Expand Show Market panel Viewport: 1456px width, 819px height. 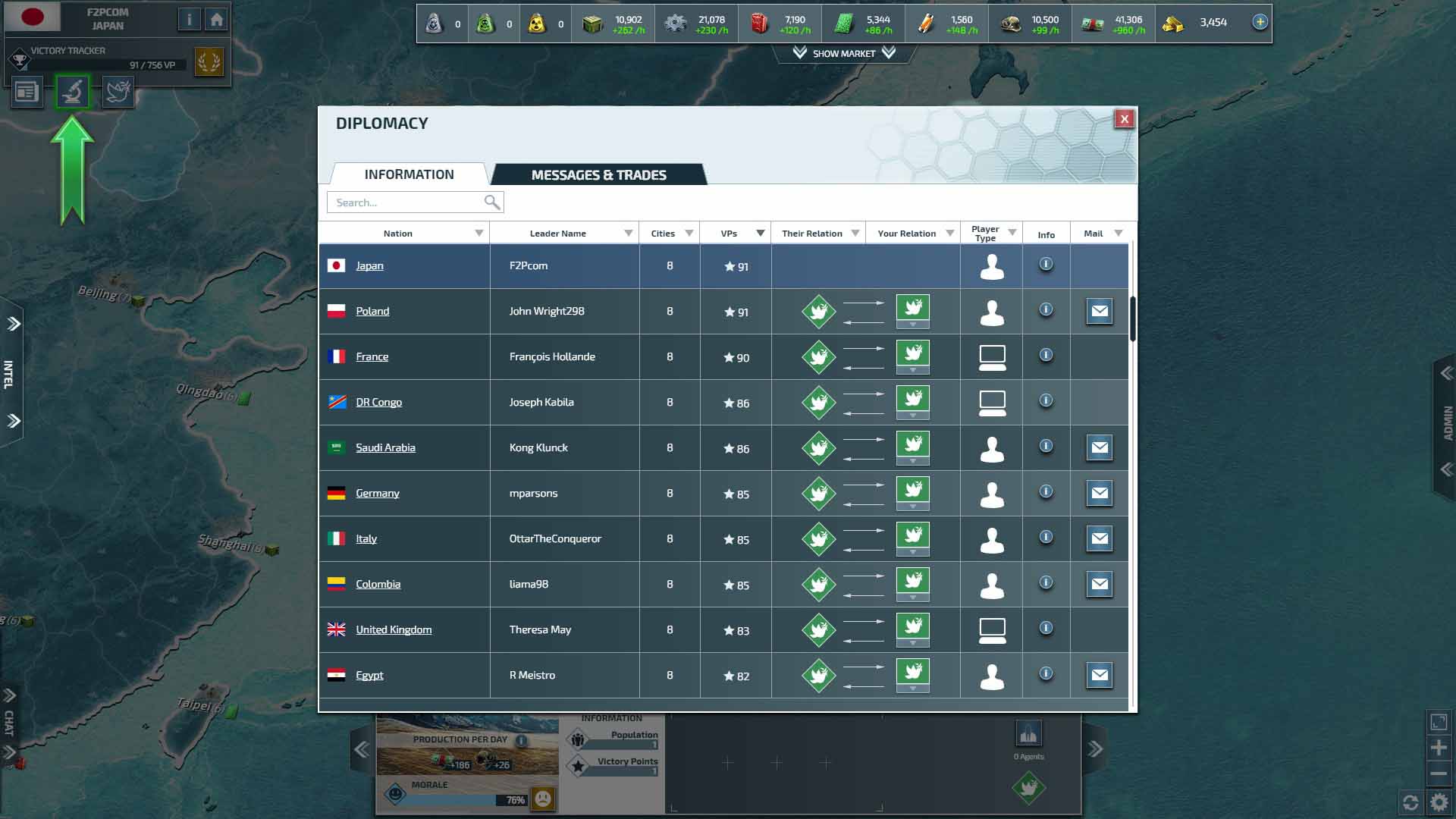843,53
